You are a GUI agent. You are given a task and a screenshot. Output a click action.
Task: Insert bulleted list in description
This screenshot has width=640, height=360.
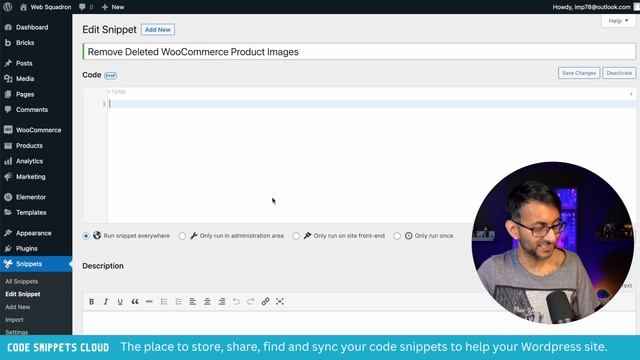pos(164,302)
